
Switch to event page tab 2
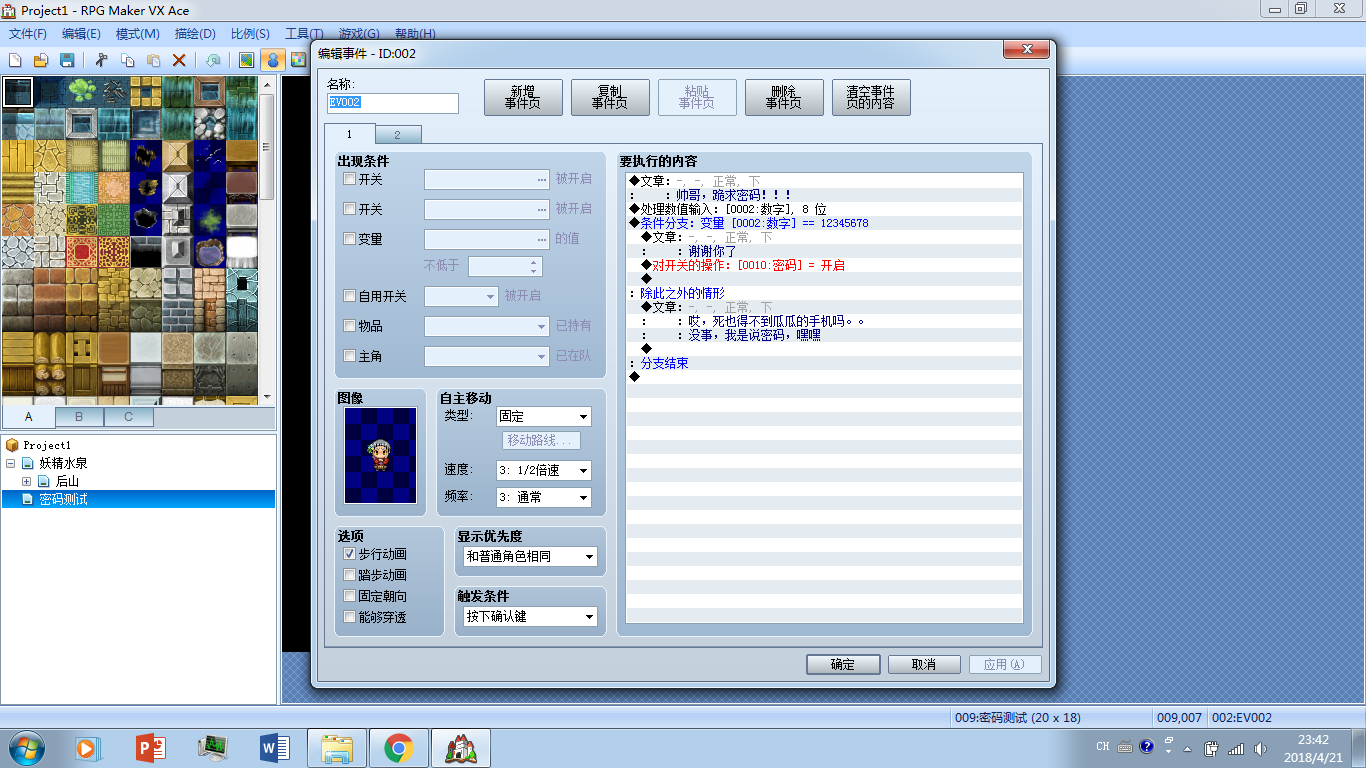[x=397, y=135]
